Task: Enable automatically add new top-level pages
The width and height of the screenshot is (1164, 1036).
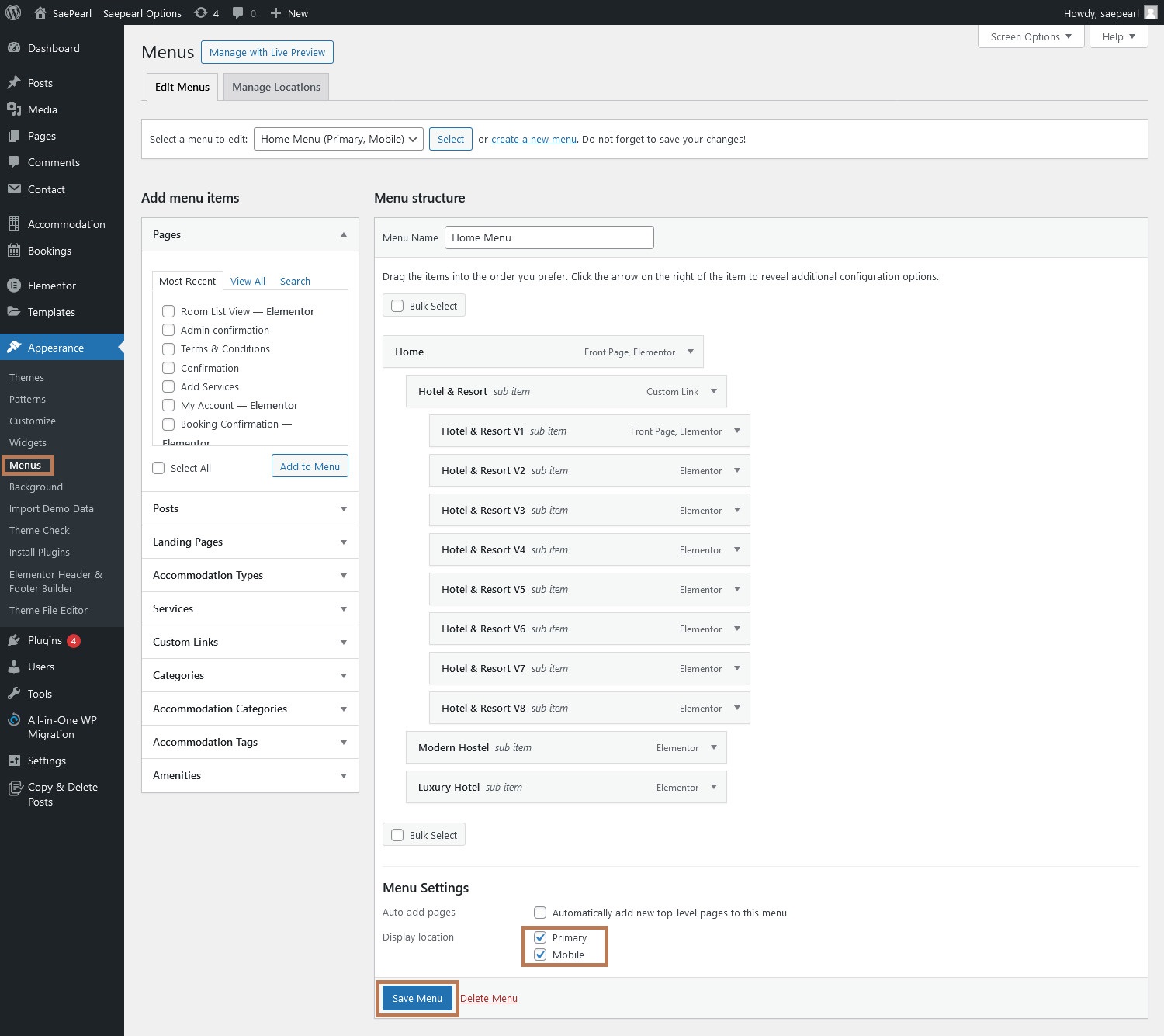Action: click(x=540, y=913)
